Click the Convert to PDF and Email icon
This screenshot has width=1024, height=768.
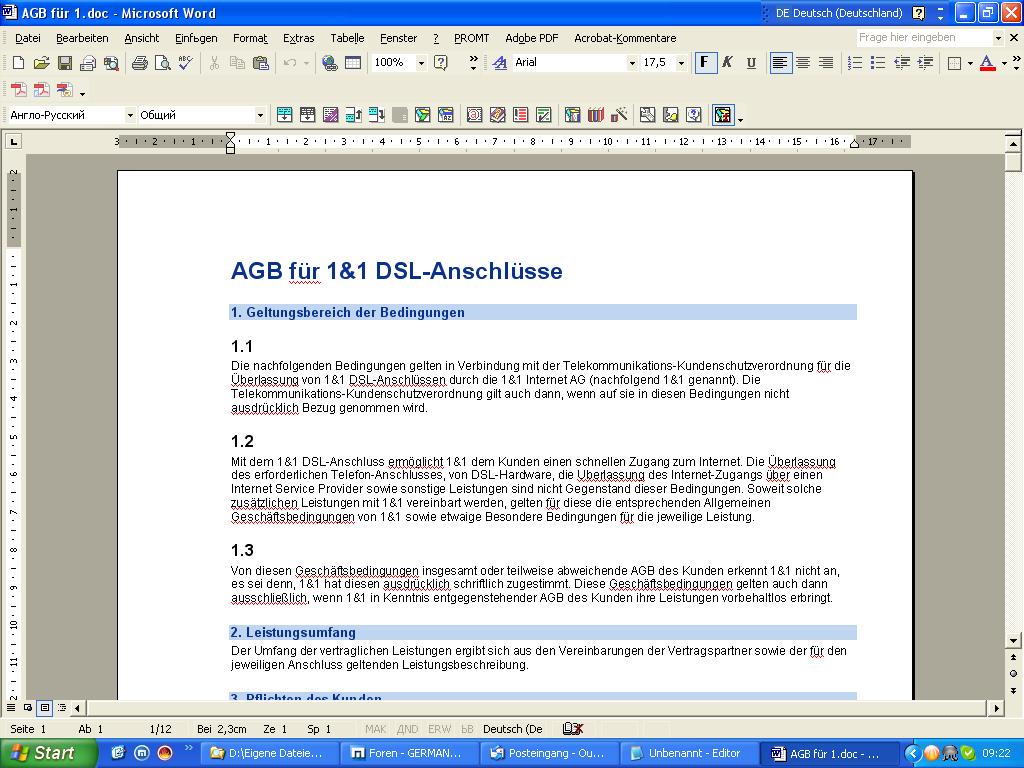tap(42, 89)
